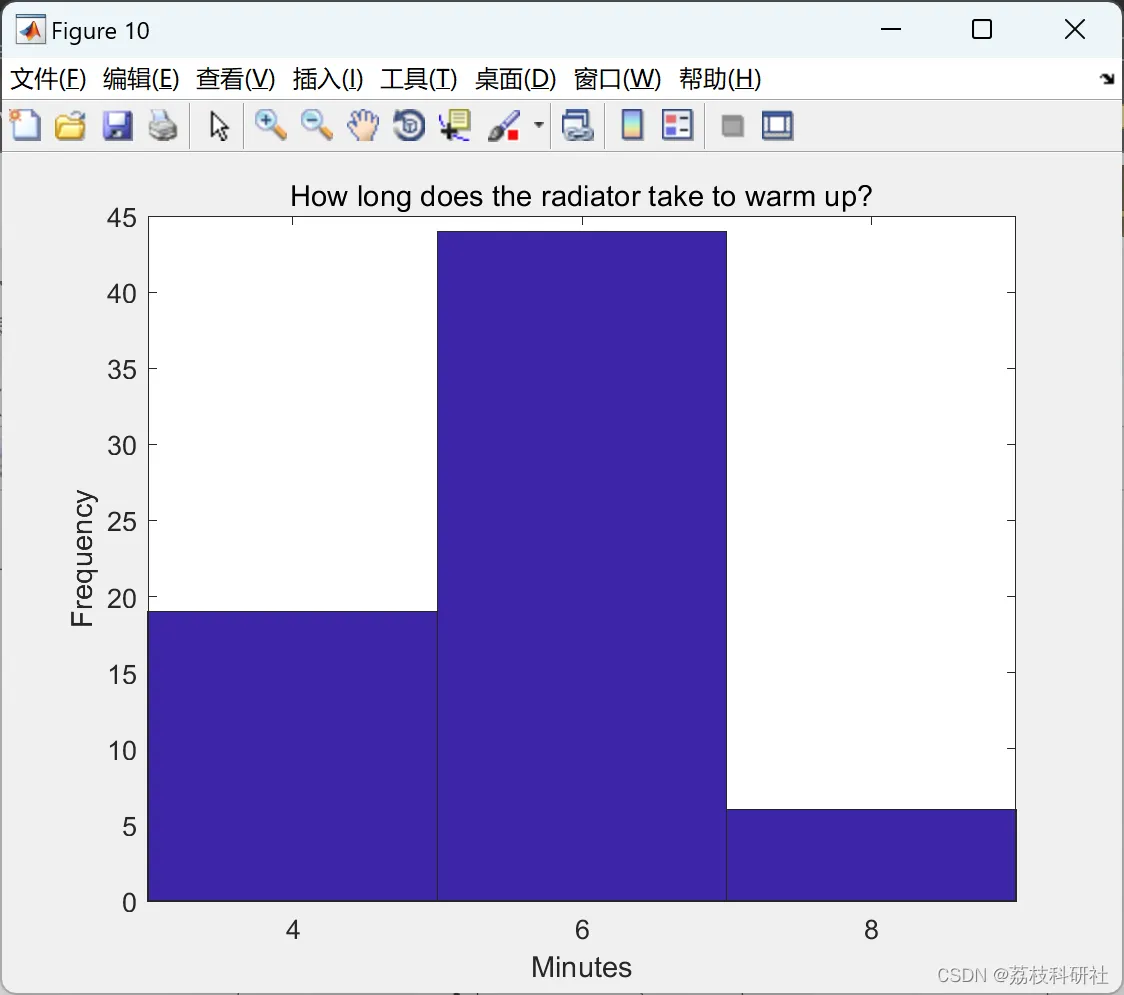1124x995 pixels.
Task: Select the Pan hand tool
Action: (363, 125)
